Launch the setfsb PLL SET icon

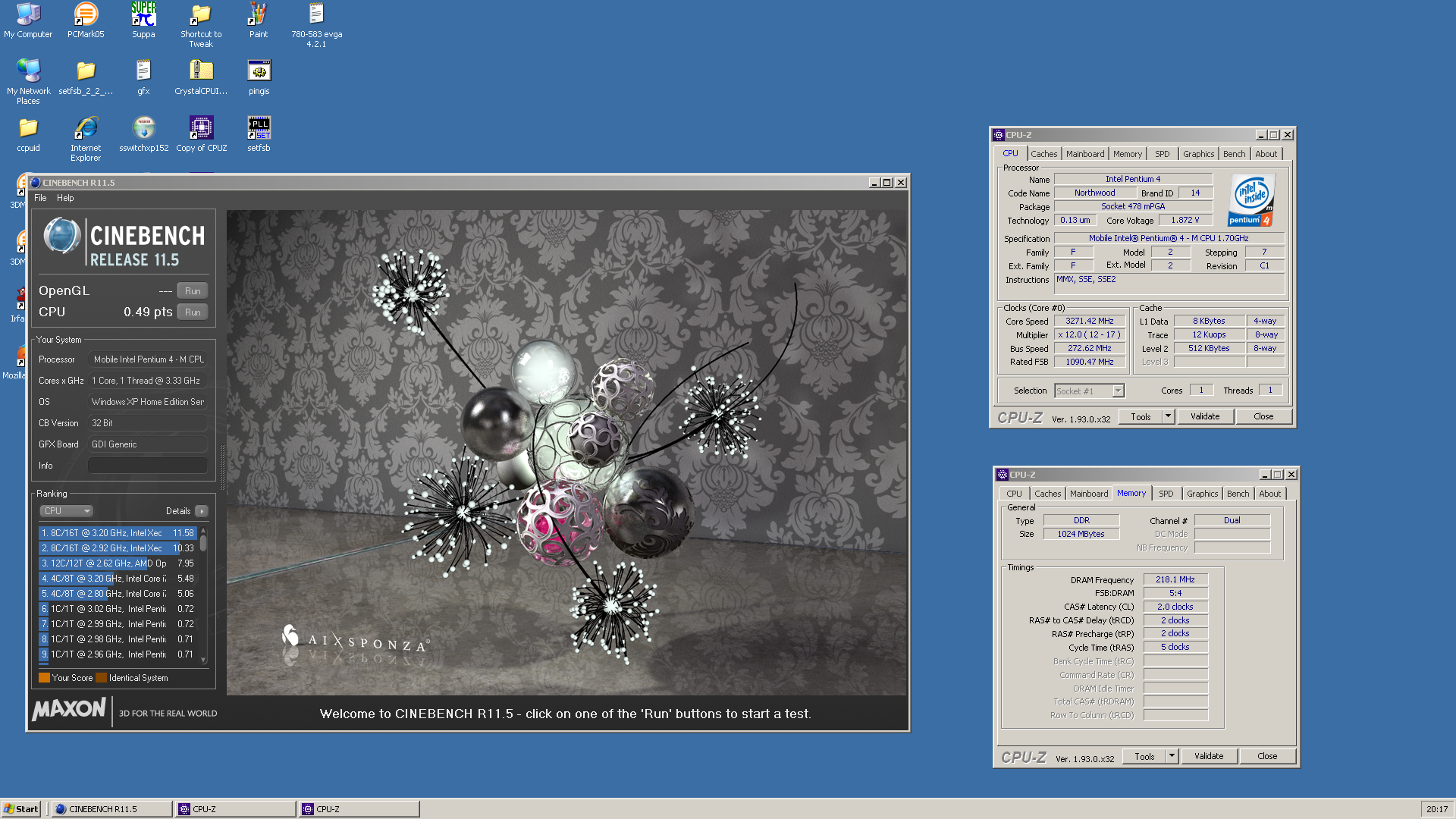(259, 134)
